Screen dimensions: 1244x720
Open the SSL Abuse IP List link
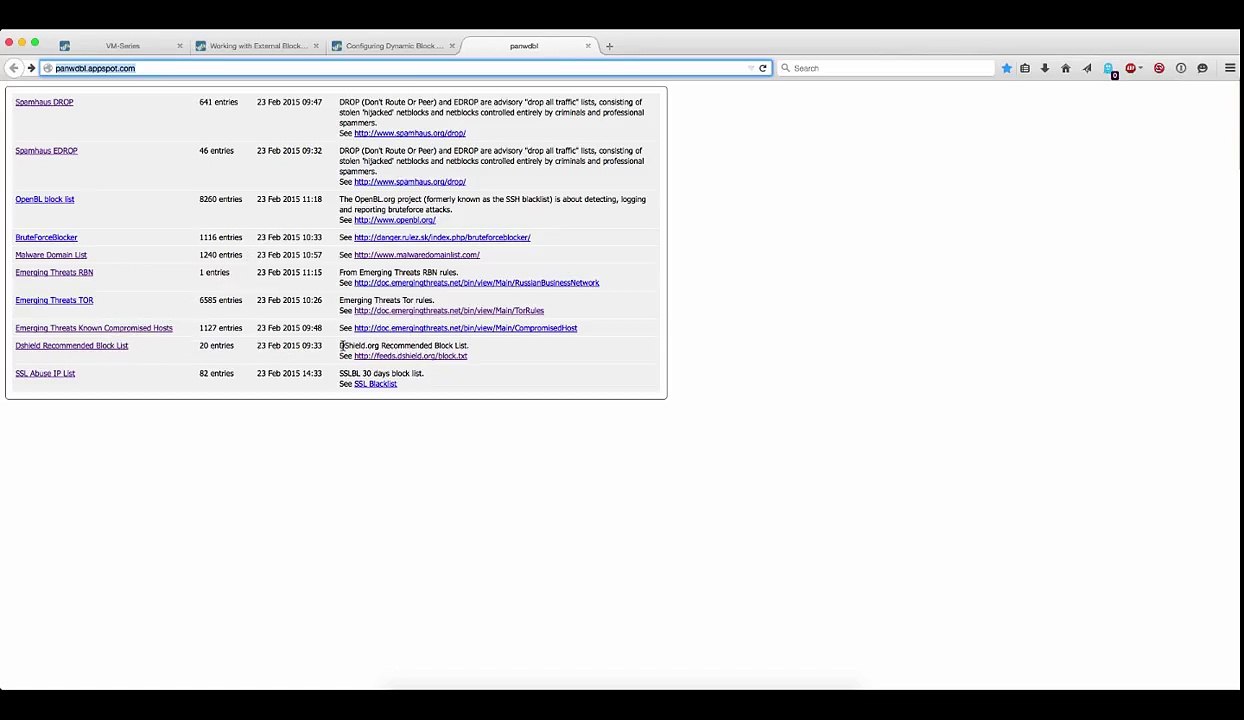[45, 374]
